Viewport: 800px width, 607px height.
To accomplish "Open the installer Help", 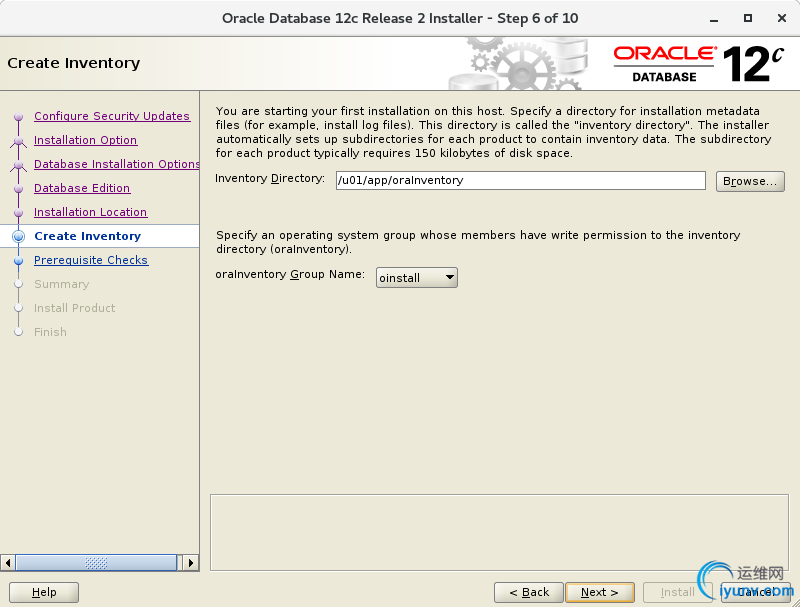I will (44, 592).
